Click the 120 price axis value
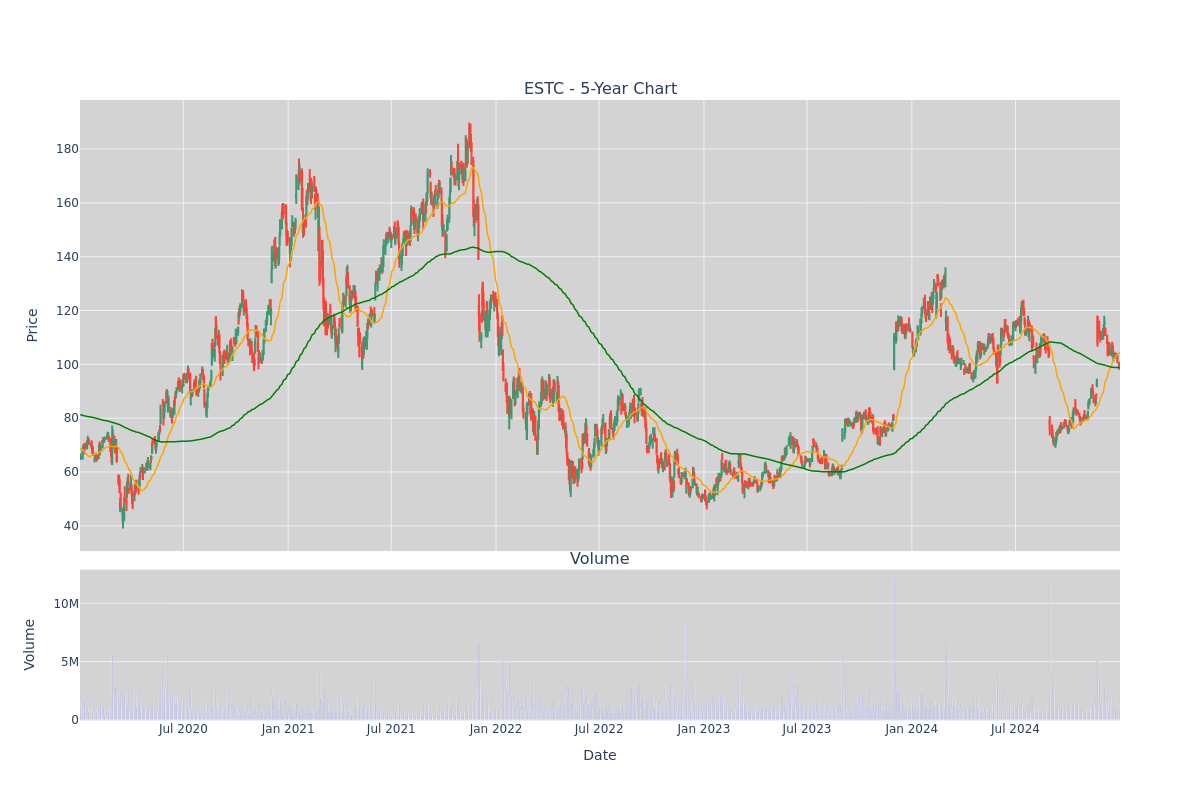1200x800 pixels. 67,311
